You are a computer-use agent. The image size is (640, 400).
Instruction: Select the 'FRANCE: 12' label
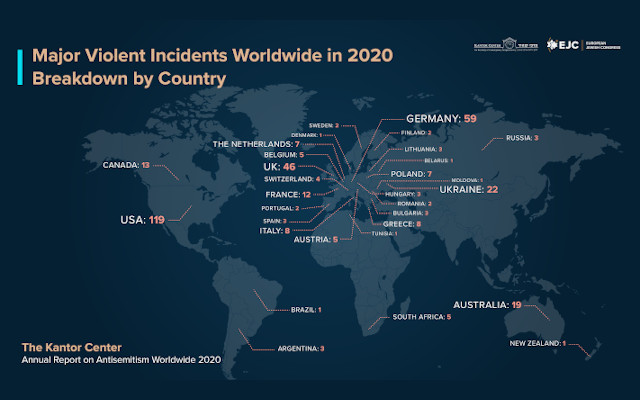[x=288, y=195]
